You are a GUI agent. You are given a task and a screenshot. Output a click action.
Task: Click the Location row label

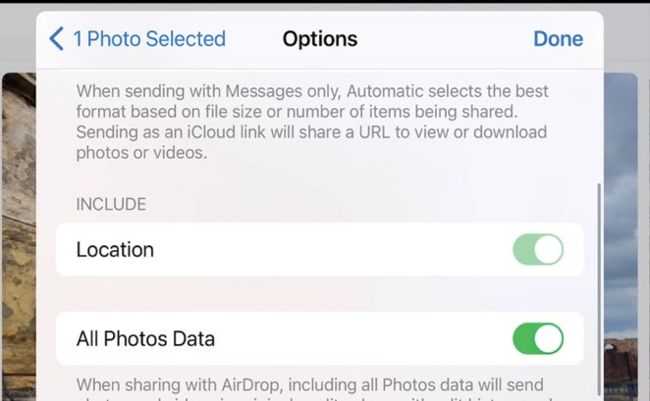tap(115, 250)
